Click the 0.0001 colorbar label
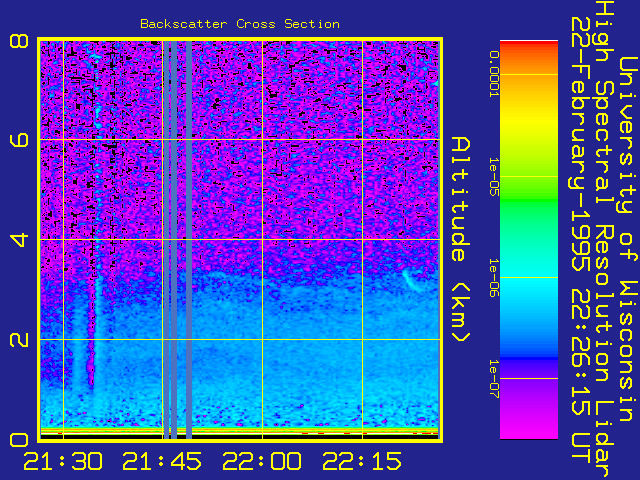The width and height of the screenshot is (640, 480). tap(494, 74)
